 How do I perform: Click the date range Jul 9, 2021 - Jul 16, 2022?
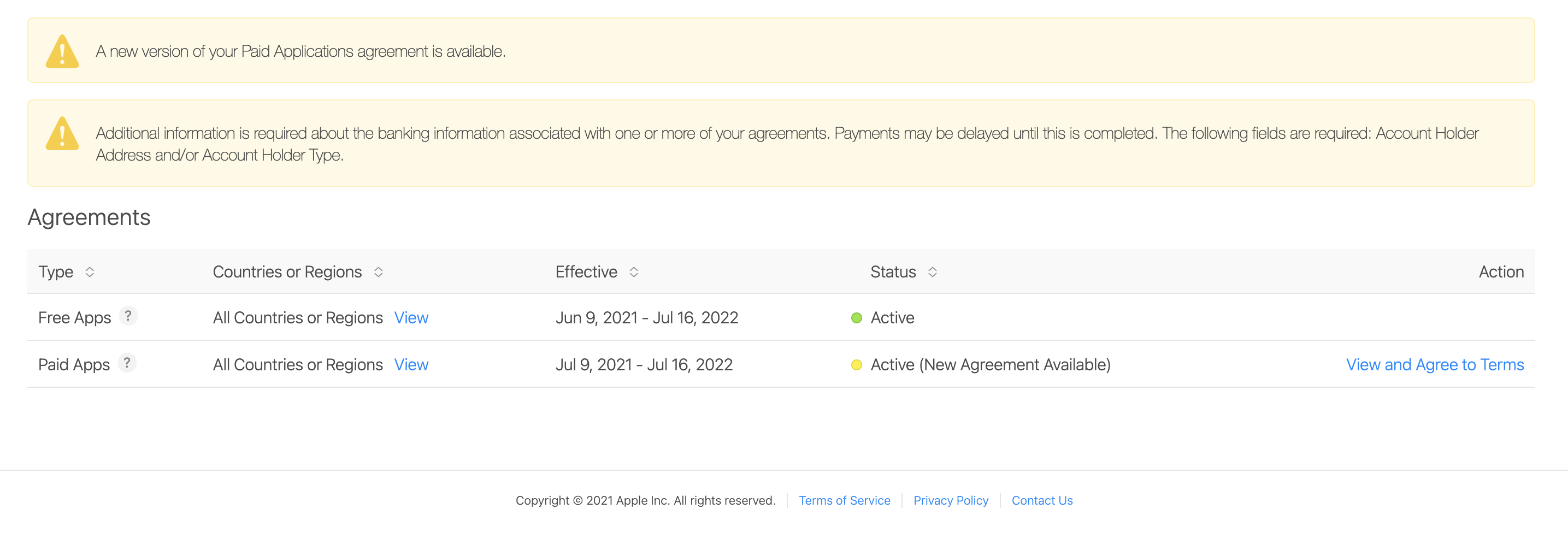tap(644, 364)
